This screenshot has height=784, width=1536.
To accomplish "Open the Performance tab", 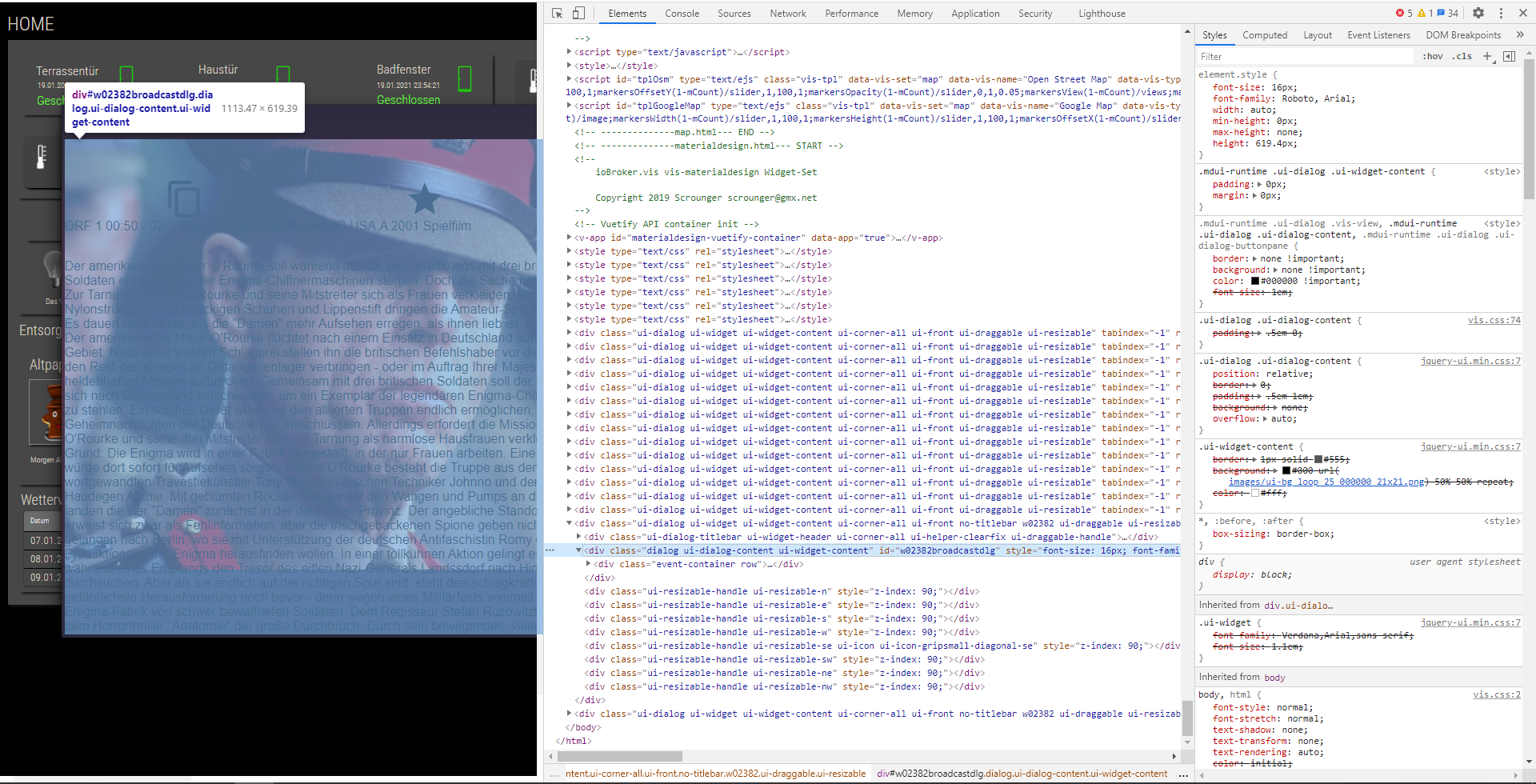I will pyautogui.click(x=851, y=14).
